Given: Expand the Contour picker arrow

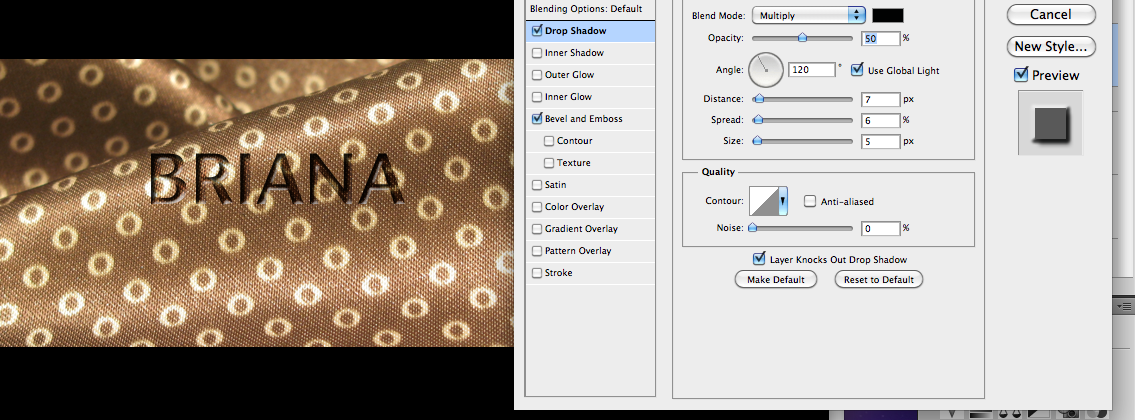Looking at the screenshot, I should pyautogui.click(x=783, y=201).
